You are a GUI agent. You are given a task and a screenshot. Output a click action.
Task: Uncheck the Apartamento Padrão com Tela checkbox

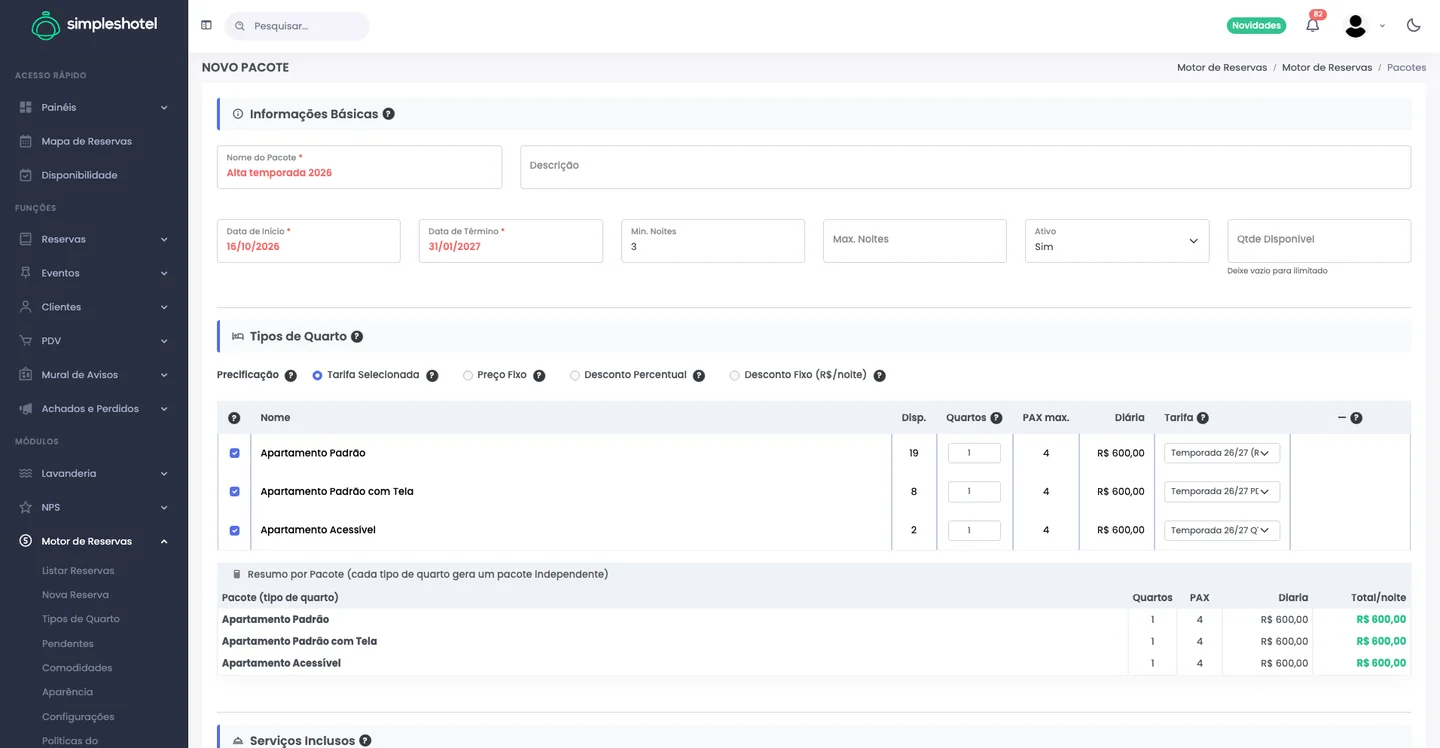tap(235, 491)
